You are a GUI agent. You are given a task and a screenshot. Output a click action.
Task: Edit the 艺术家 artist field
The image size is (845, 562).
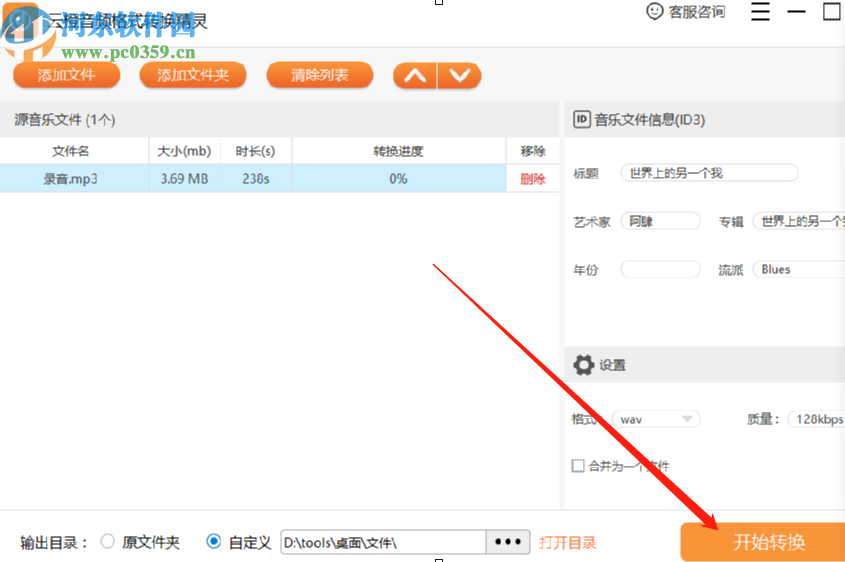pyautogui.click(x=660, y=221)
